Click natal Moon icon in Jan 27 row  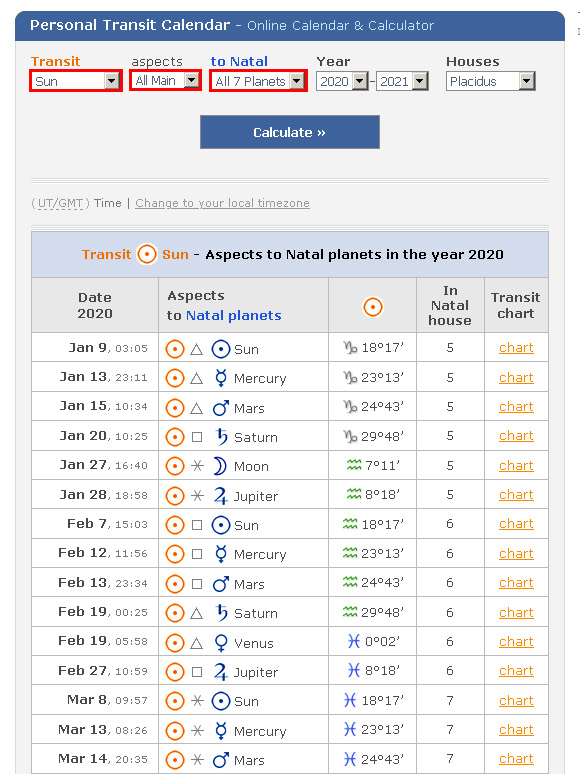220,466
